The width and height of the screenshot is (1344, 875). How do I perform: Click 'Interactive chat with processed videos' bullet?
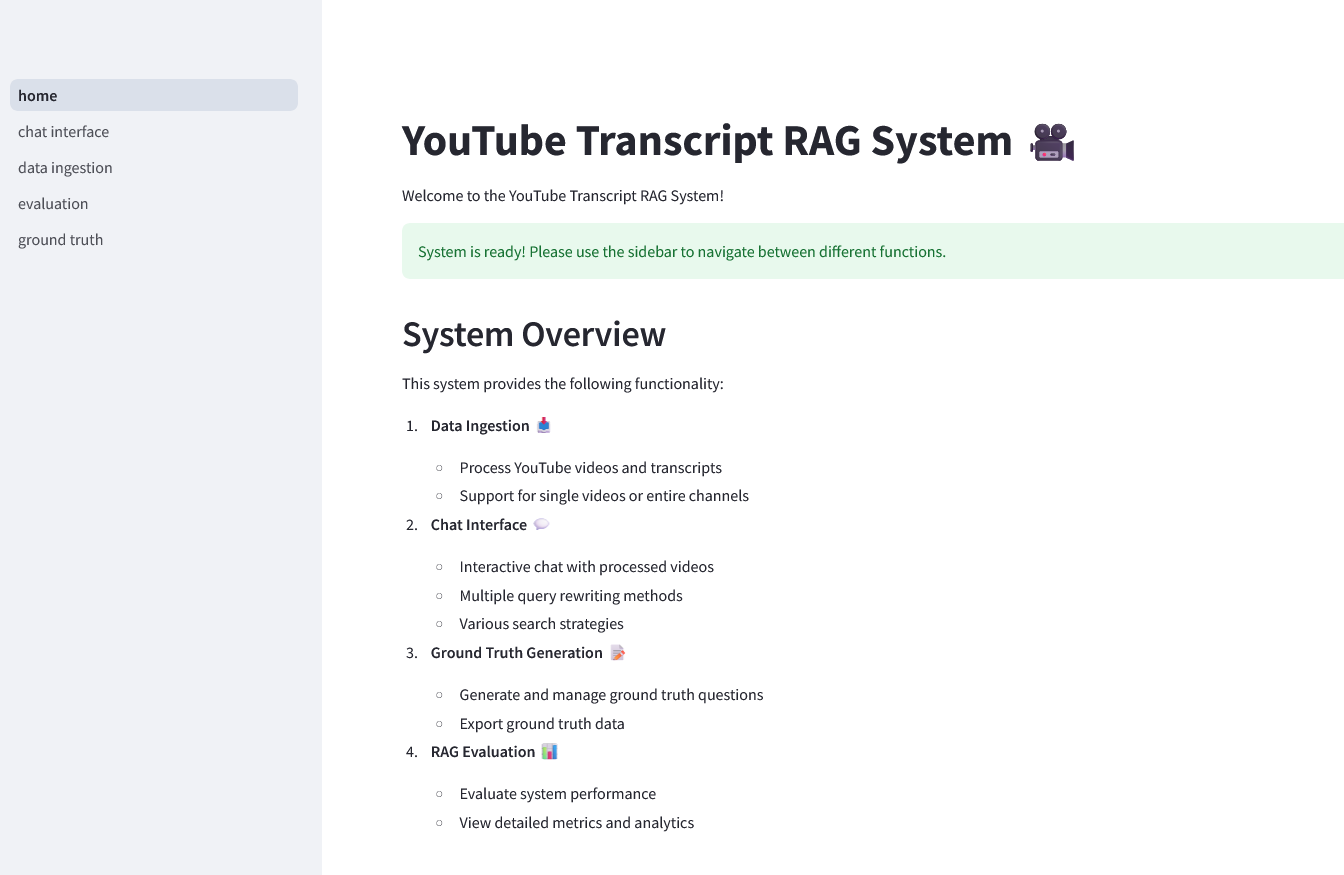[587, 566]
